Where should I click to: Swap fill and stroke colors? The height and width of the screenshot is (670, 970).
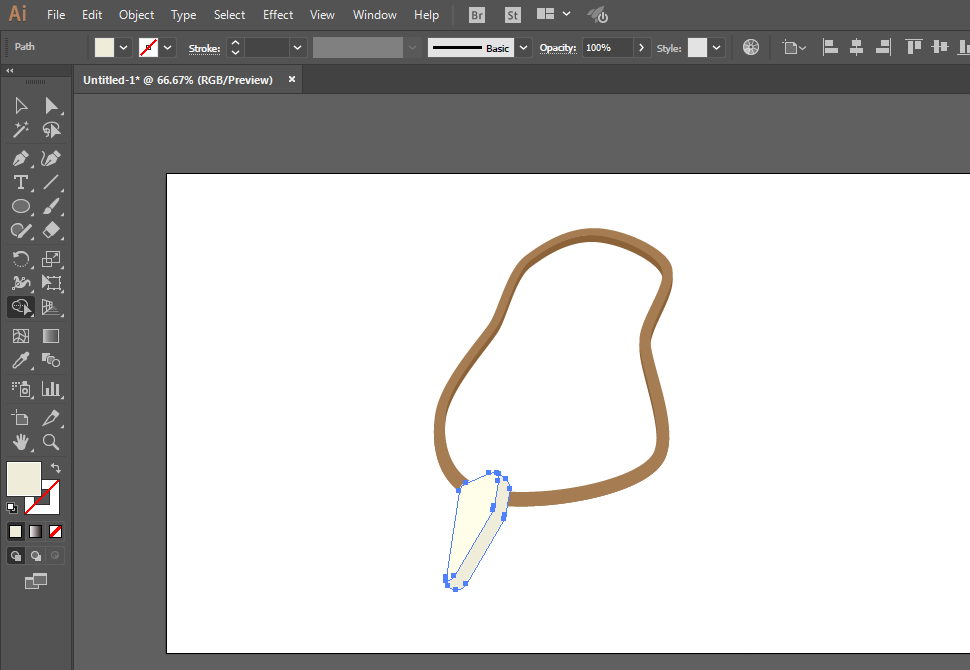coord(56,468)
